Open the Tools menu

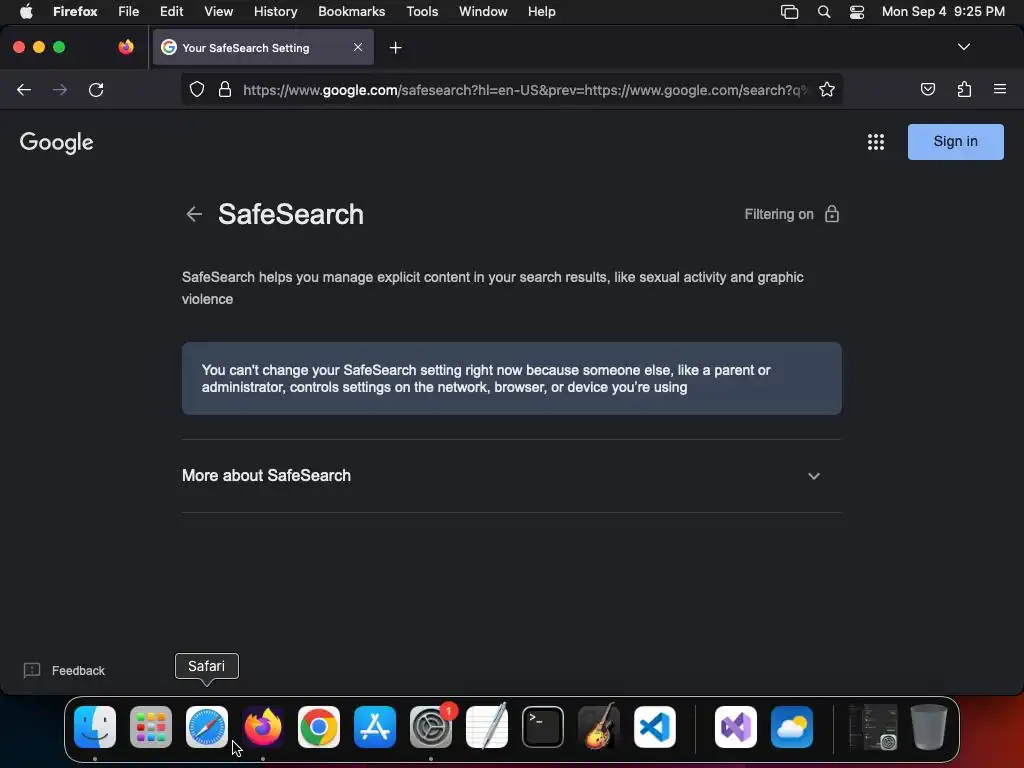click(x=422, y=12)
